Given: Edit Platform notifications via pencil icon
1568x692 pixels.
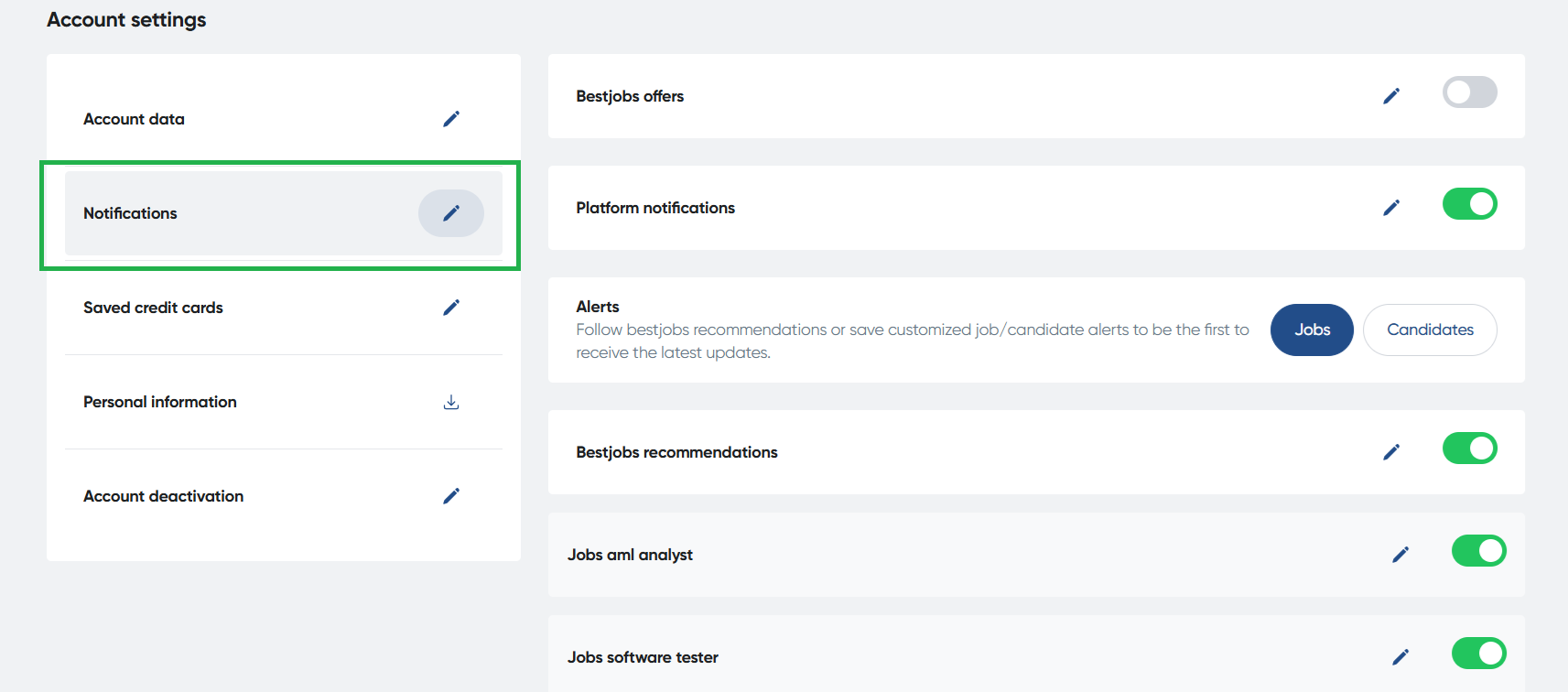Looking at the screenshot, I should (x=1391, y=208).
